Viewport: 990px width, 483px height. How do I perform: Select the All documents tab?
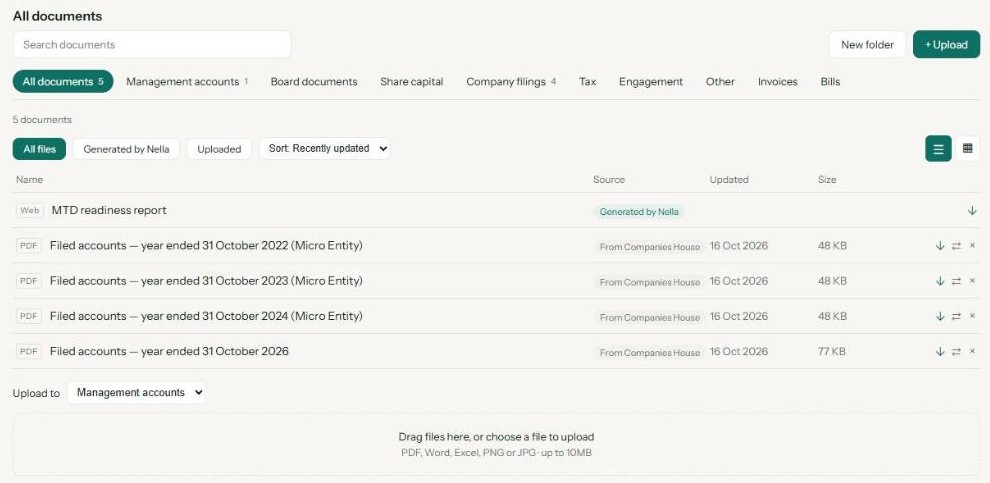63,81
